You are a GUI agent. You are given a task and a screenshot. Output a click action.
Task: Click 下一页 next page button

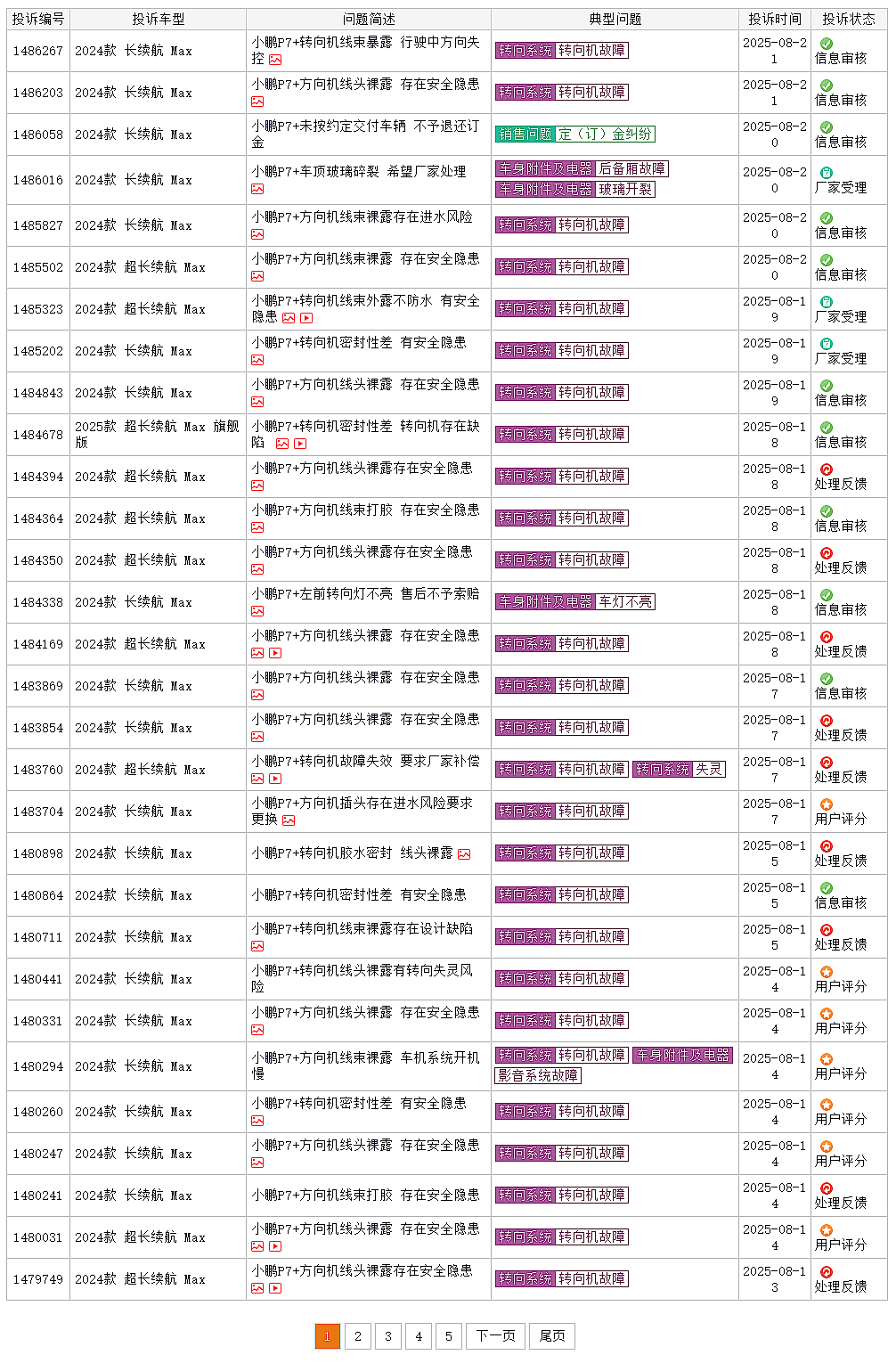(495, 1336)
